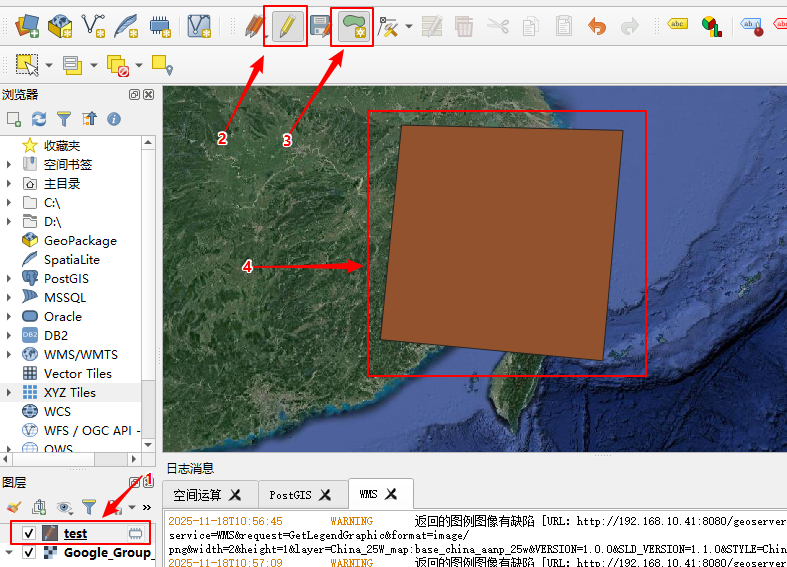Toggle the Google_Group layer checkbox
This screenshot has width=787, height=567.
tap(29, 552)
